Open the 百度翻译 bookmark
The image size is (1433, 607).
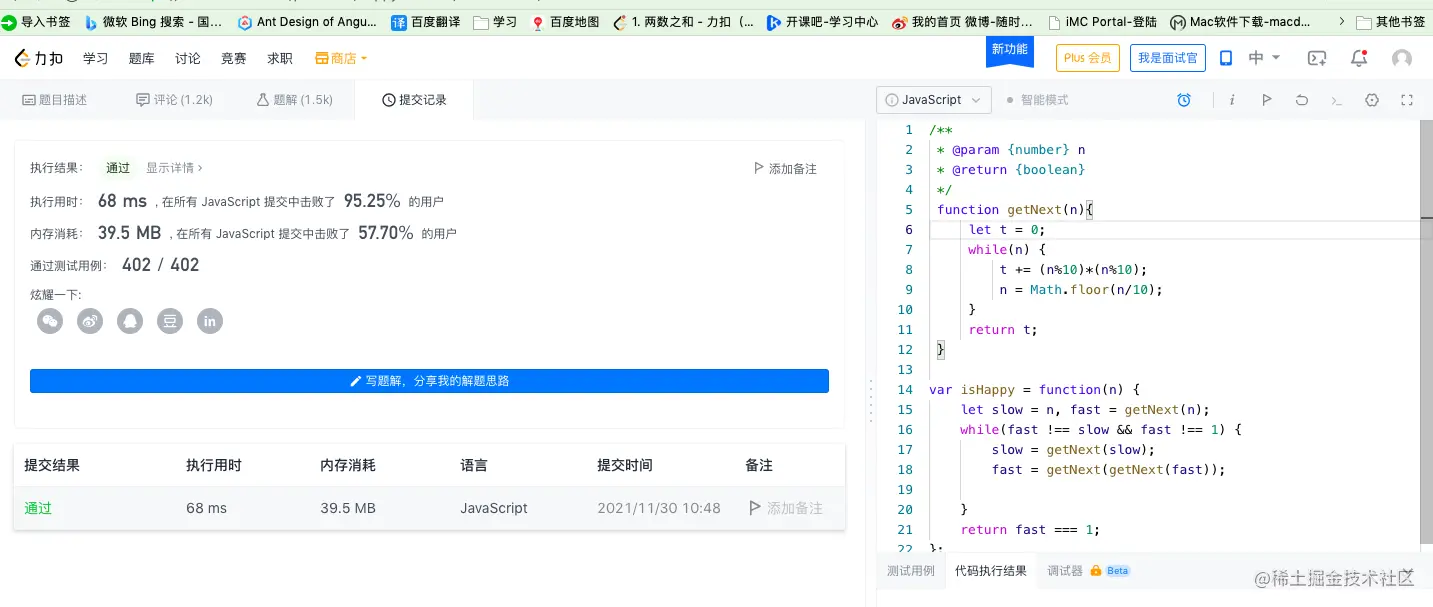click(426, 21)
